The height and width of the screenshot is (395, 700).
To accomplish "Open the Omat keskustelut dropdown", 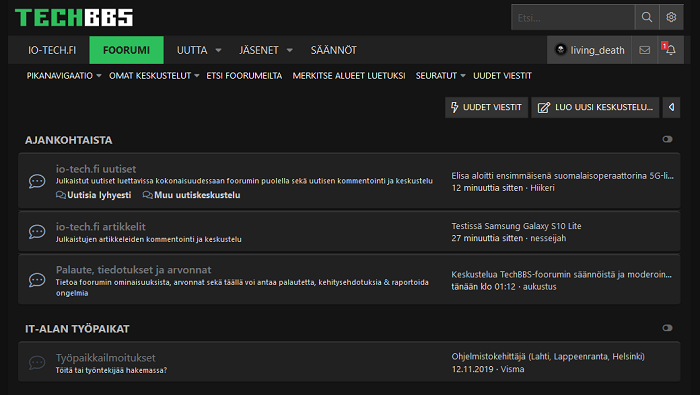I will pyautogui.click(x=154, y=76).
